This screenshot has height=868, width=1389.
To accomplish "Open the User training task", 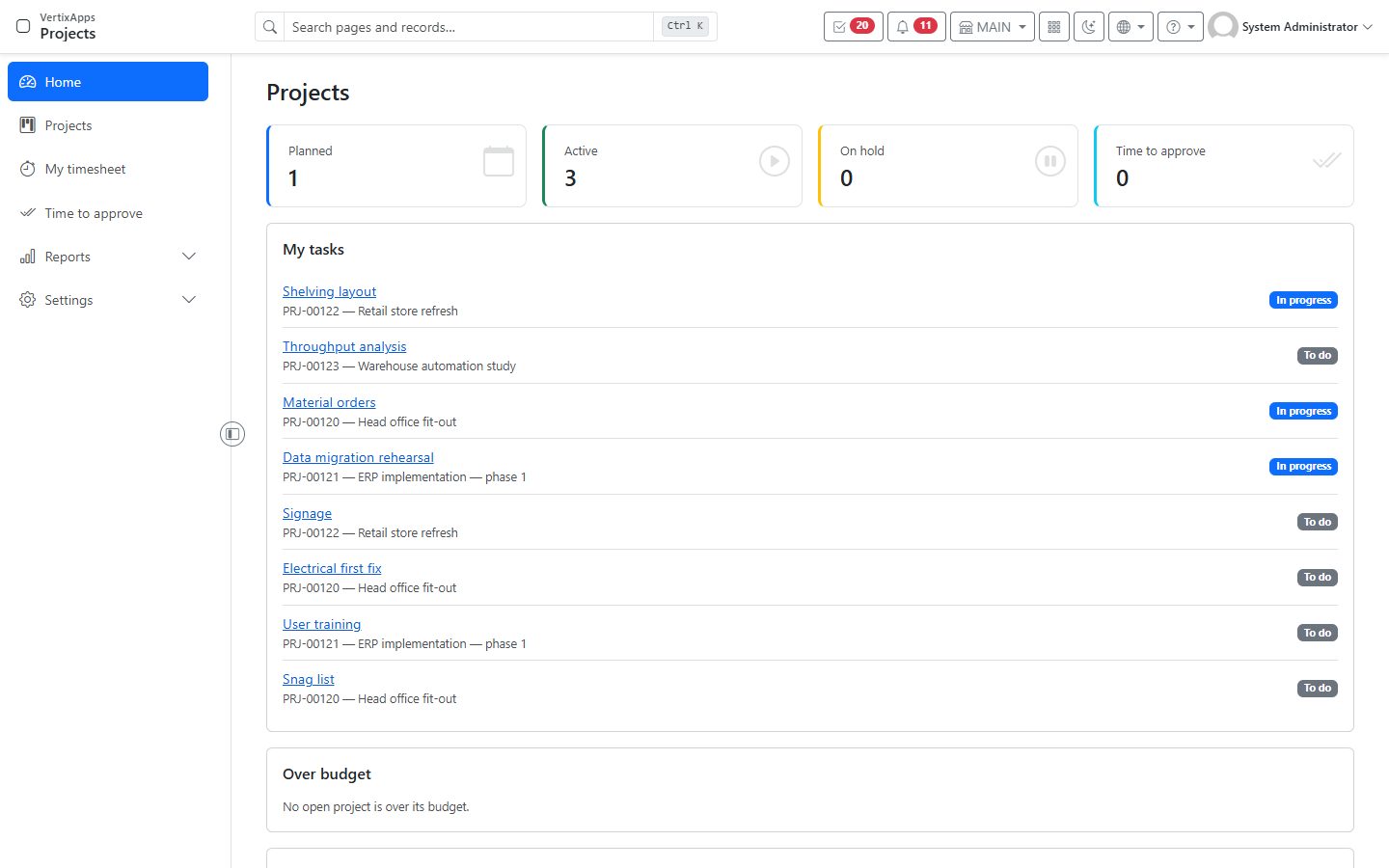I will pyautogui.click(x=321, y=624).
